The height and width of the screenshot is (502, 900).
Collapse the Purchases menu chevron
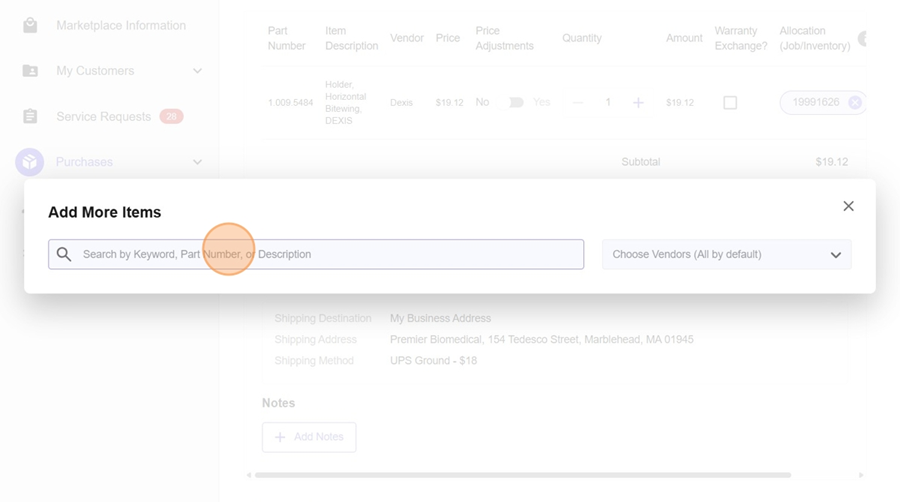click(197, 162)
